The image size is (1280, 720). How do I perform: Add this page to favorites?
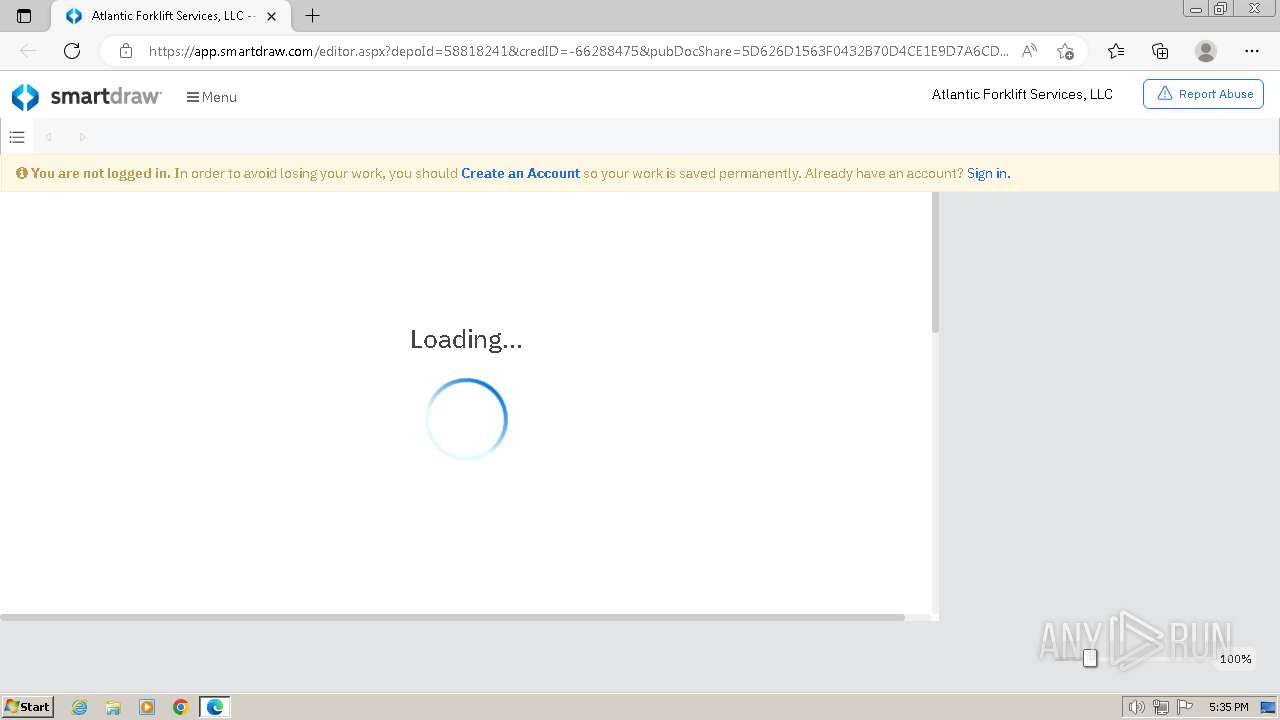click(1065, 51)
